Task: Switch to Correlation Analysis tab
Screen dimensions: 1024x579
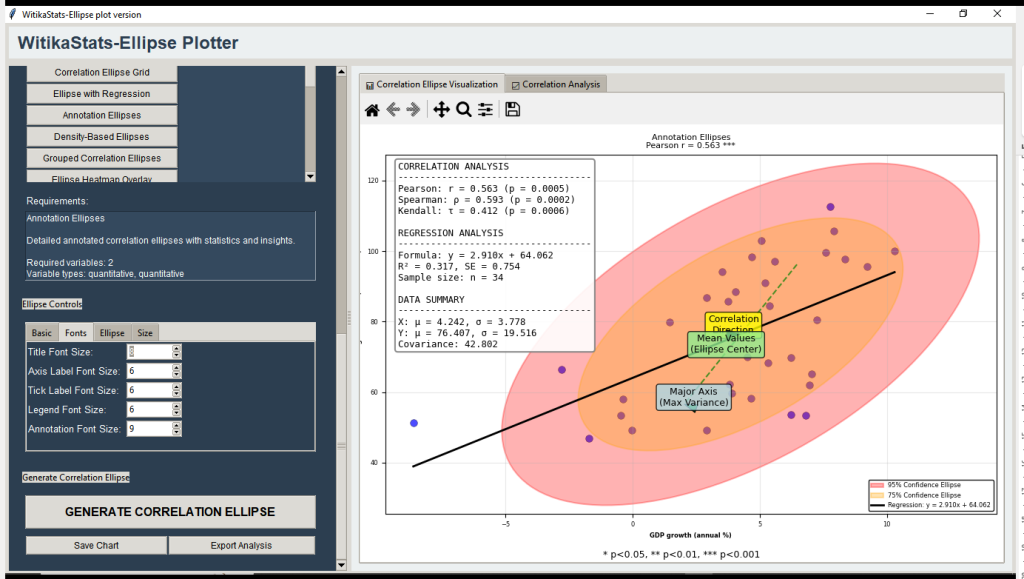Action: pyautogui.click(x=556, y=84)
